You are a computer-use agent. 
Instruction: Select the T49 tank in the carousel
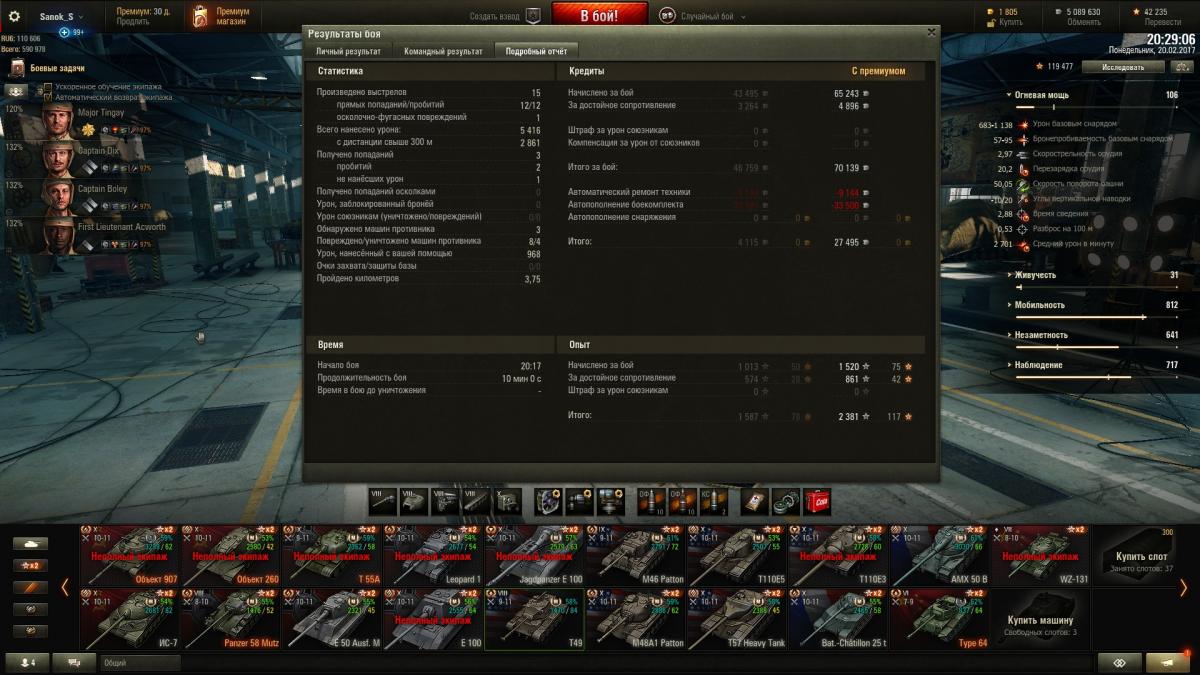point(534,619)
